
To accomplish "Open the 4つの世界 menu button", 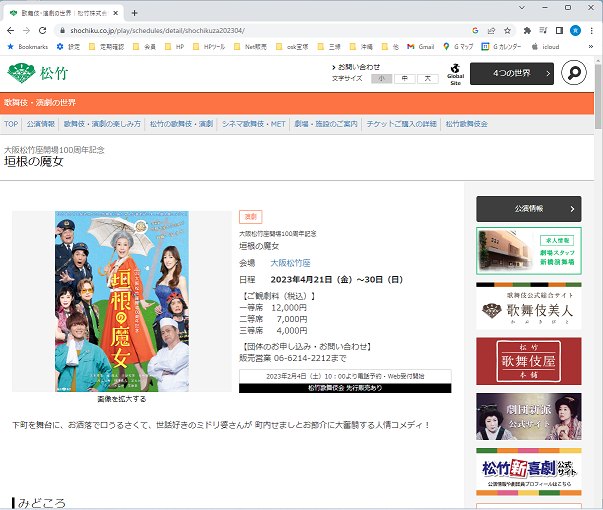I will 512,73.
